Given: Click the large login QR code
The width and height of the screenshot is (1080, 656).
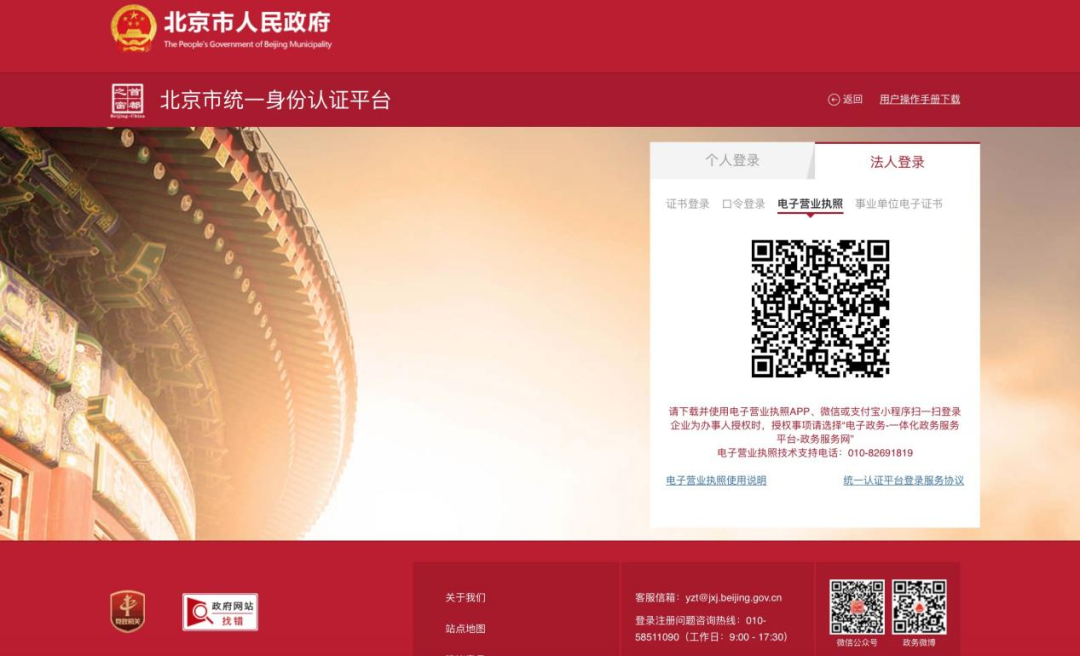Looking at the screenshot, I should tap(820, 309).
